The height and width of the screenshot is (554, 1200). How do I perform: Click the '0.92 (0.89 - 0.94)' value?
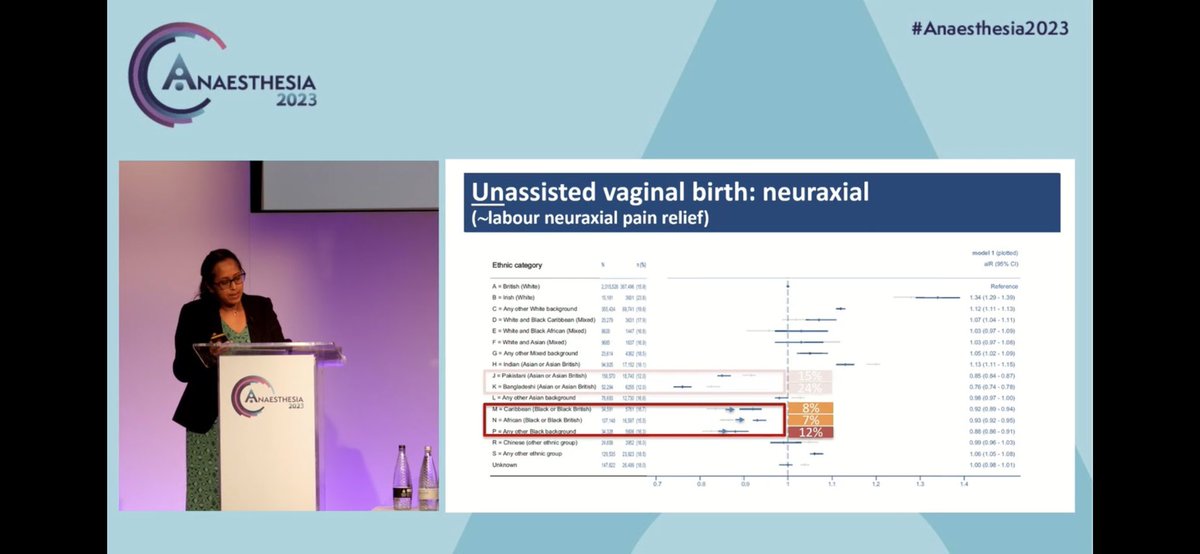tap(994, 409)
